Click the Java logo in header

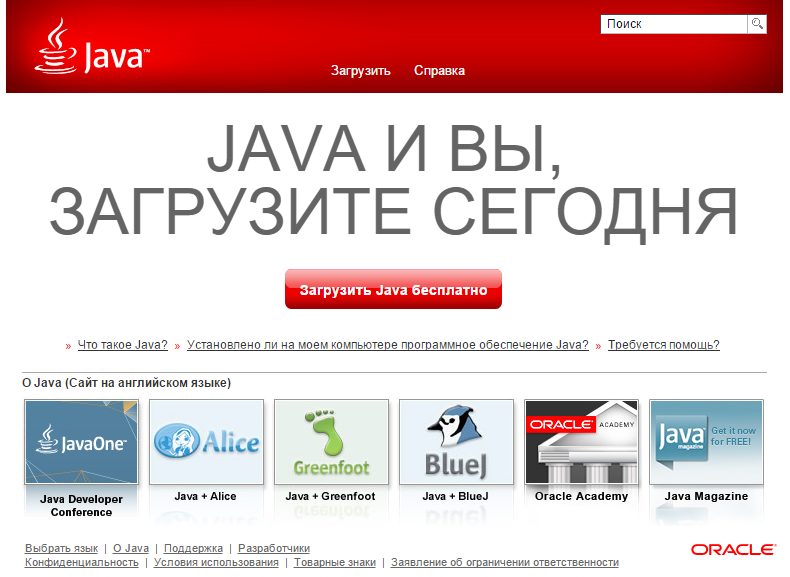[x=92, y=48]
